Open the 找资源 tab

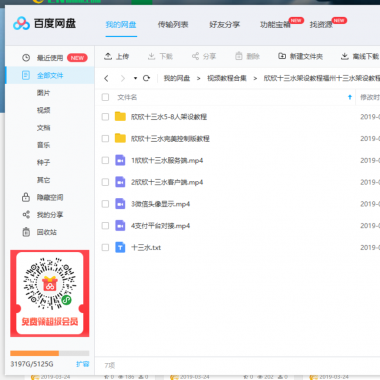point(321,25)
